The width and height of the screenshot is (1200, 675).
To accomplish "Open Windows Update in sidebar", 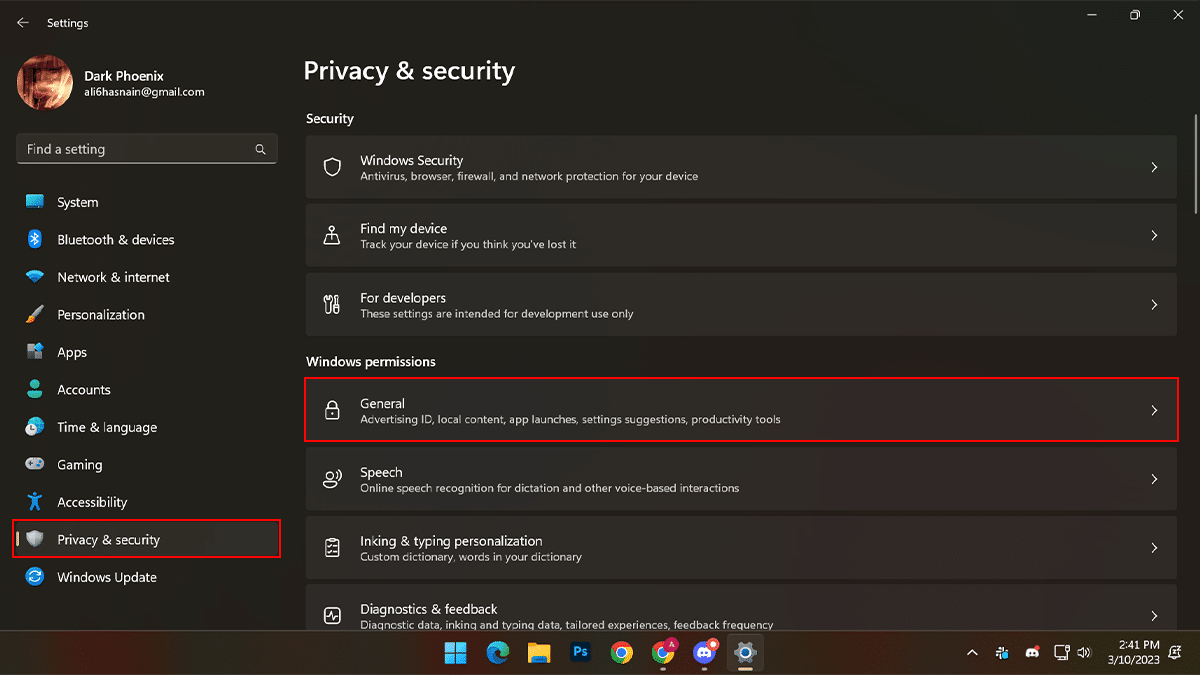I will pyautogui.click(x=106, y=577).
